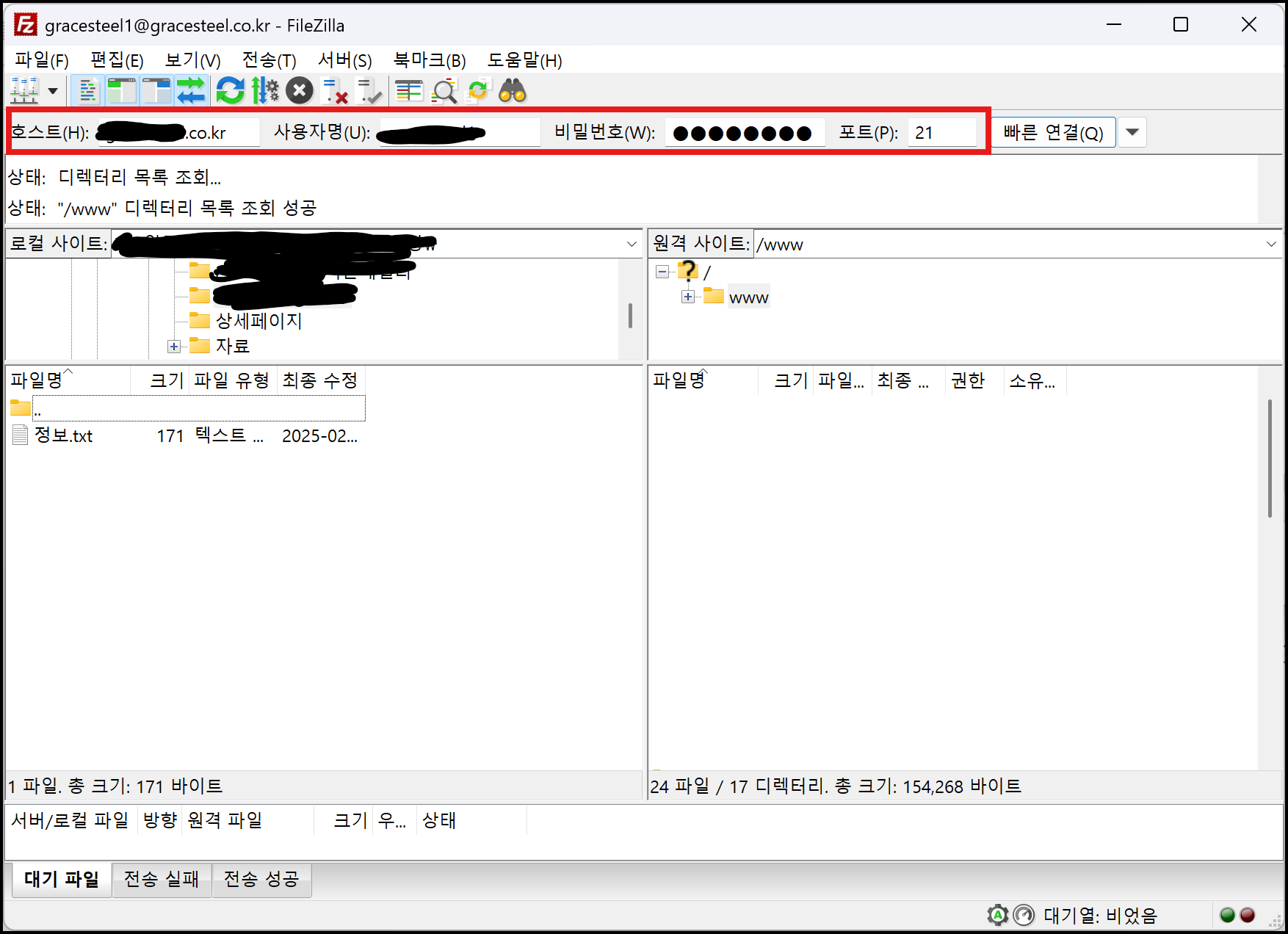
Task: Open the directory listing filters
Action: (x=408, y=90)
